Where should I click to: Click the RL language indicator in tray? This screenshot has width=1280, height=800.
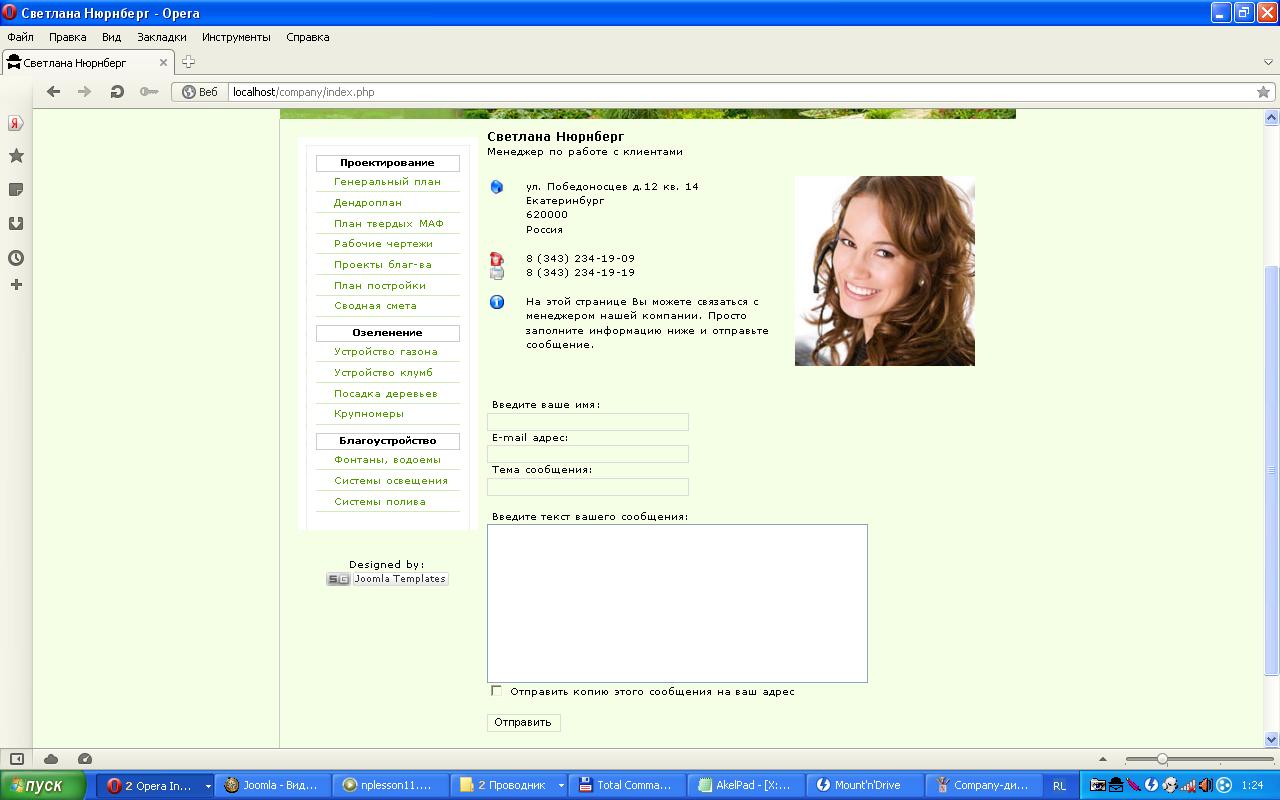click(1060, 786)
